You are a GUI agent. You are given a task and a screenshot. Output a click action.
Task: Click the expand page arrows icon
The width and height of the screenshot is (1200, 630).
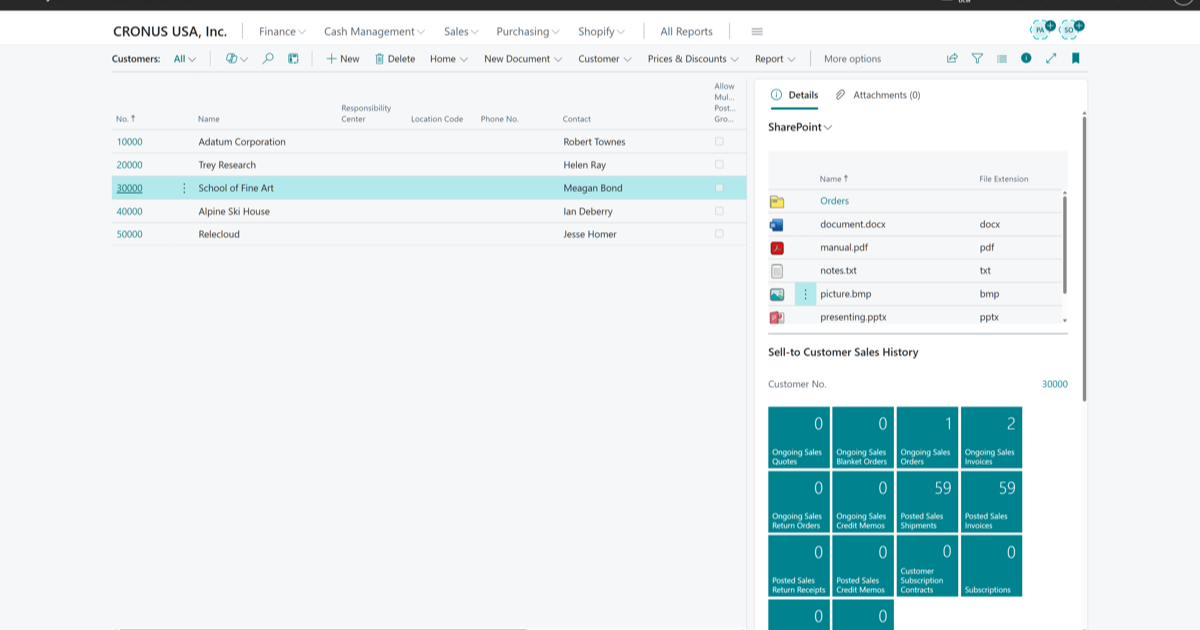(1051, 59)
